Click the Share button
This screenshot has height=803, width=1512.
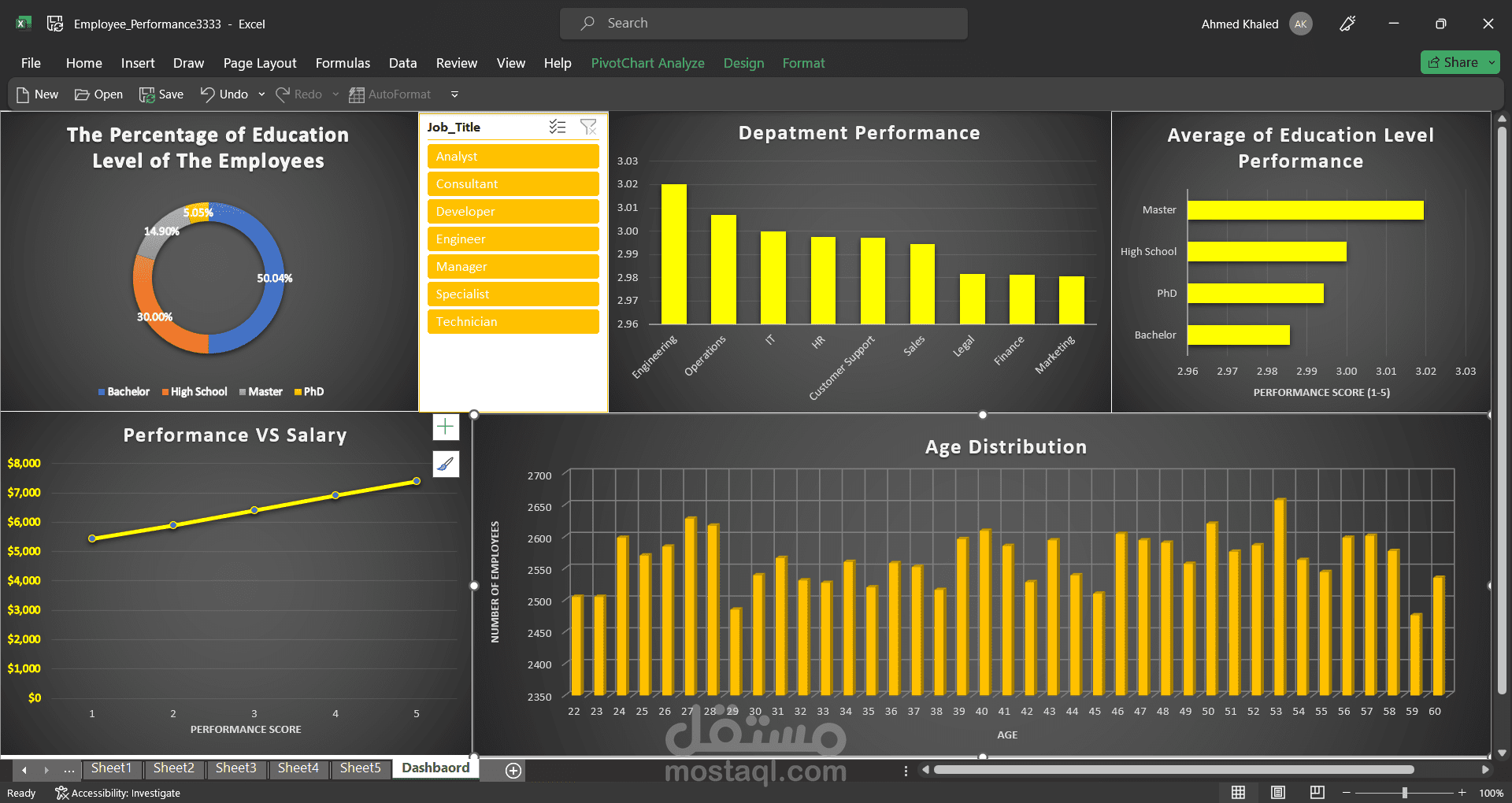pyautogui.click(x=1453, y=62)
